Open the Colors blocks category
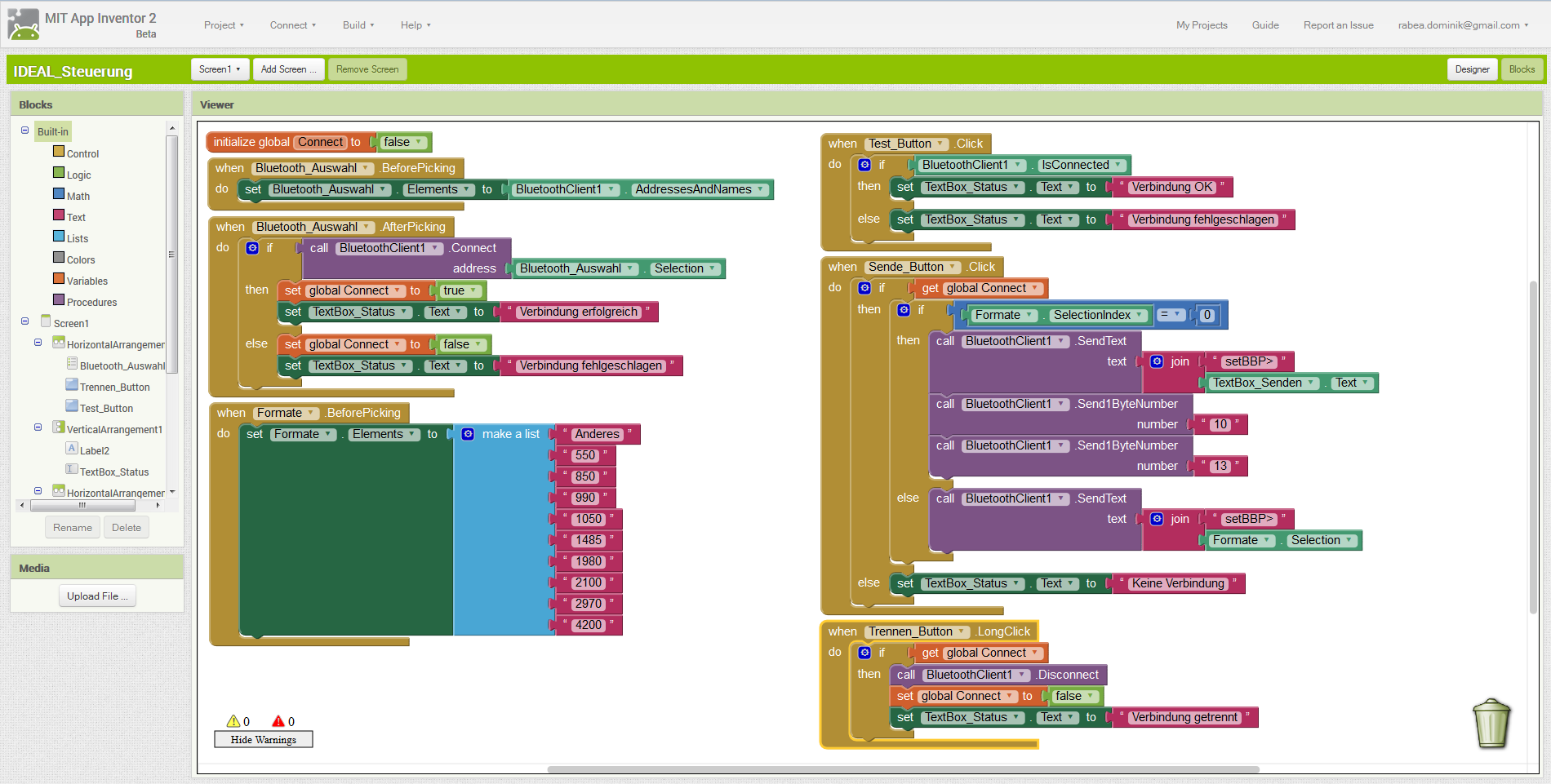1551x784 pixels. (81, 259)
